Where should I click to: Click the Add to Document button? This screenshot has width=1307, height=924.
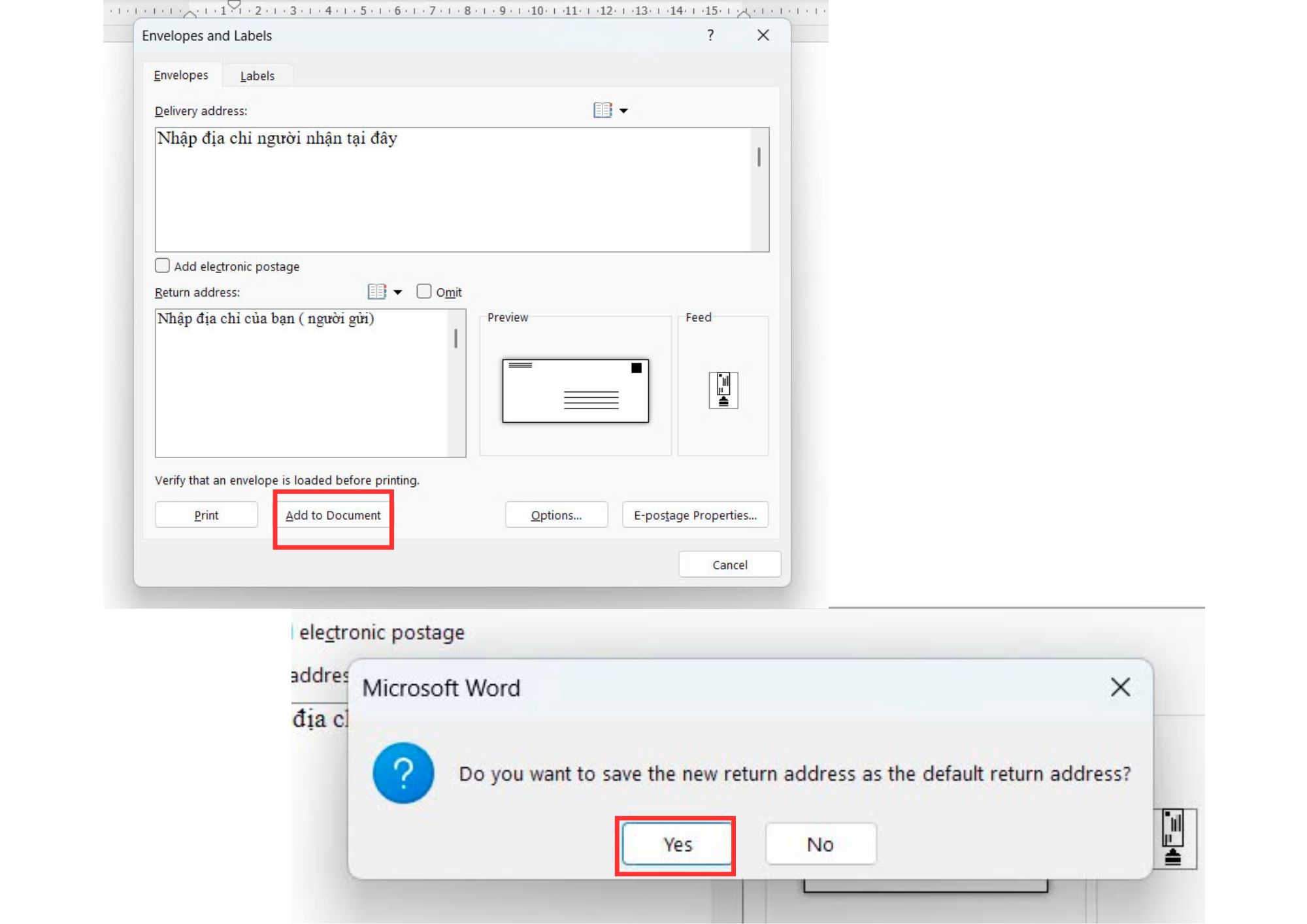coord(333,515)
